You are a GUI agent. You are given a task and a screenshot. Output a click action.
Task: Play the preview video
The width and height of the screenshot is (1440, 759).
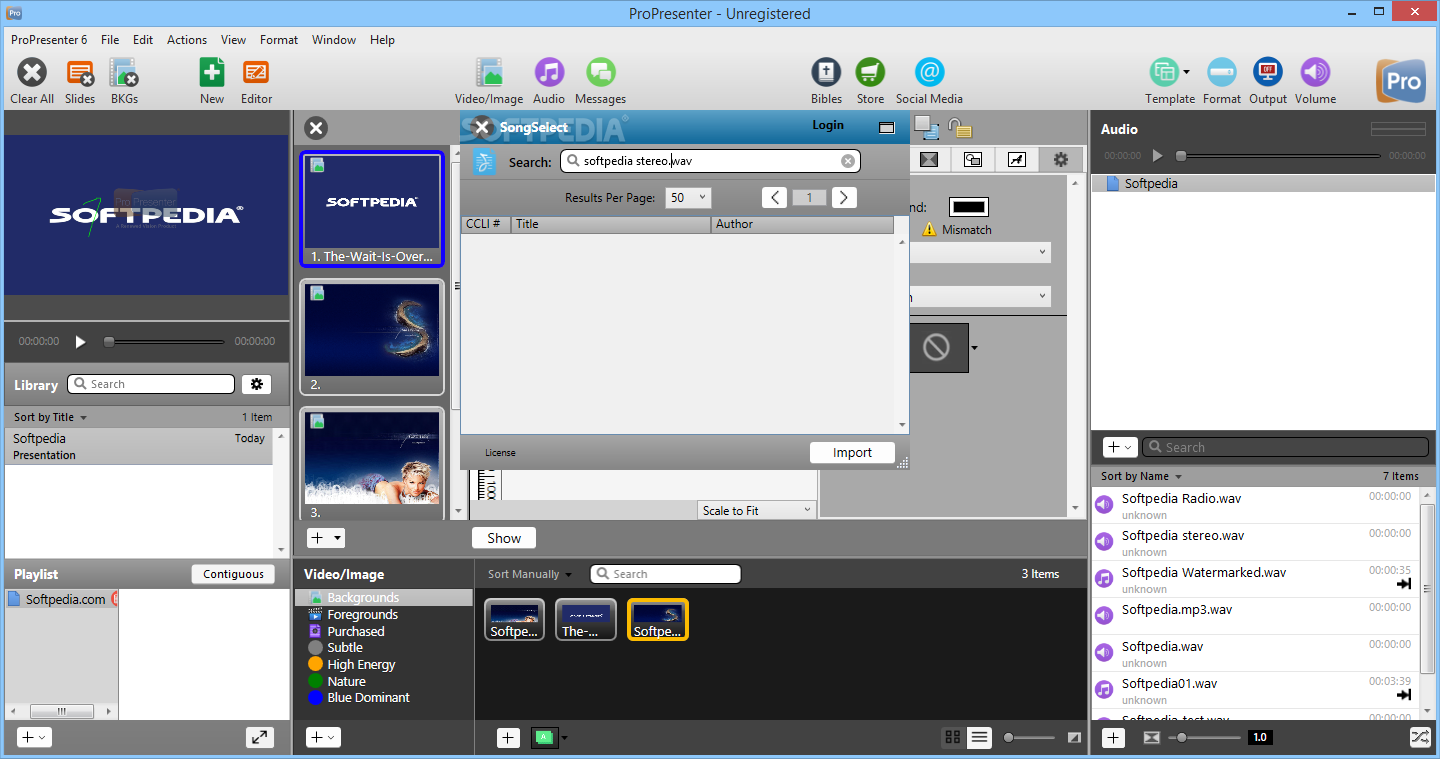pyautogui.click(x=81, y=341)
